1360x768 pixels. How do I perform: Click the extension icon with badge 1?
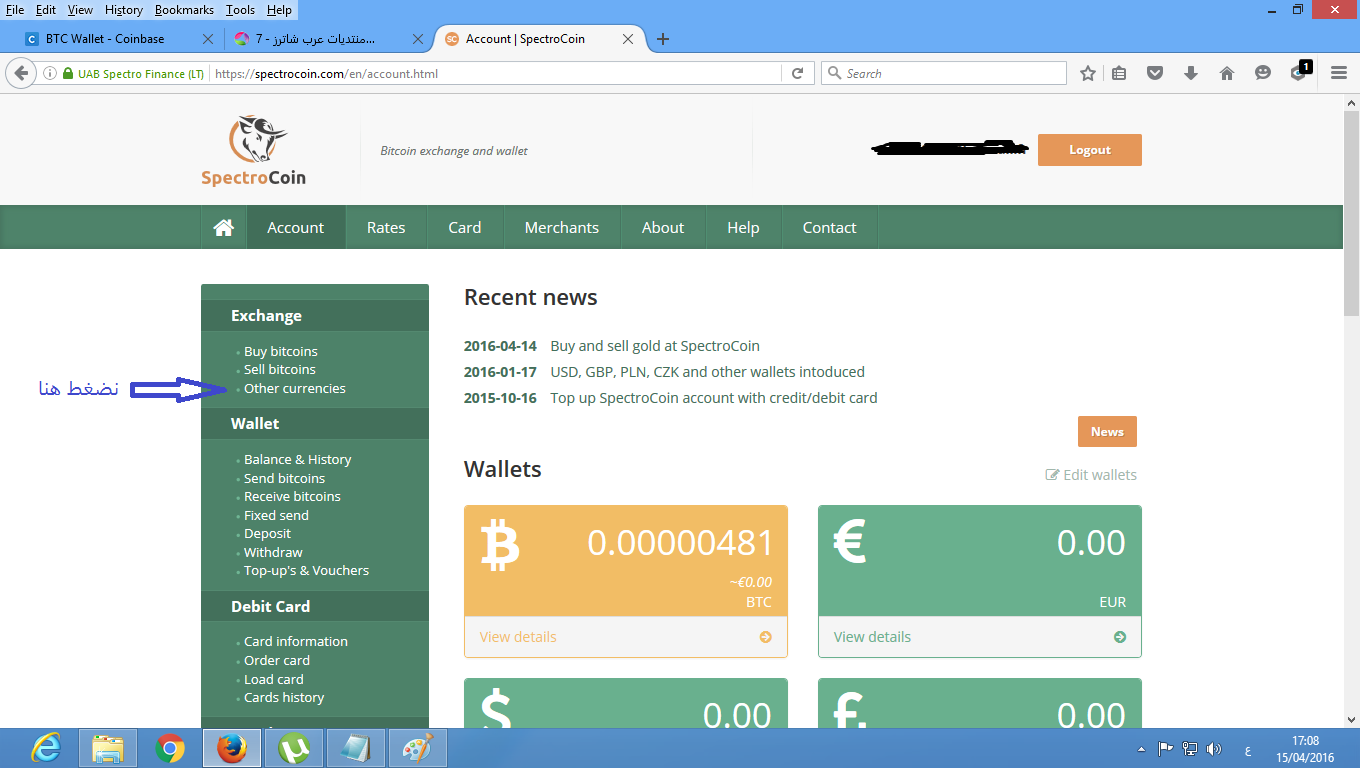1299,72
